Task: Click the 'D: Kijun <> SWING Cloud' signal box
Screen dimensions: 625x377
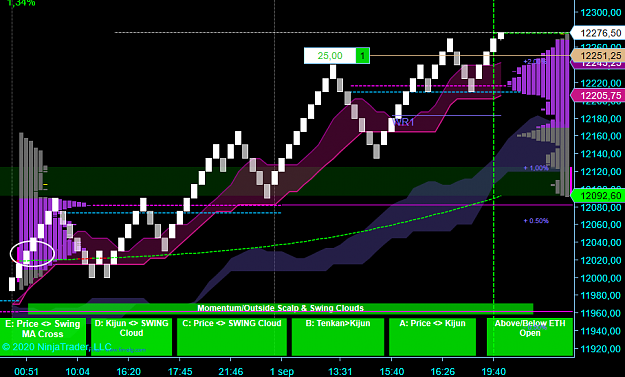Action: pyautogui.click(x=132, y=337)
